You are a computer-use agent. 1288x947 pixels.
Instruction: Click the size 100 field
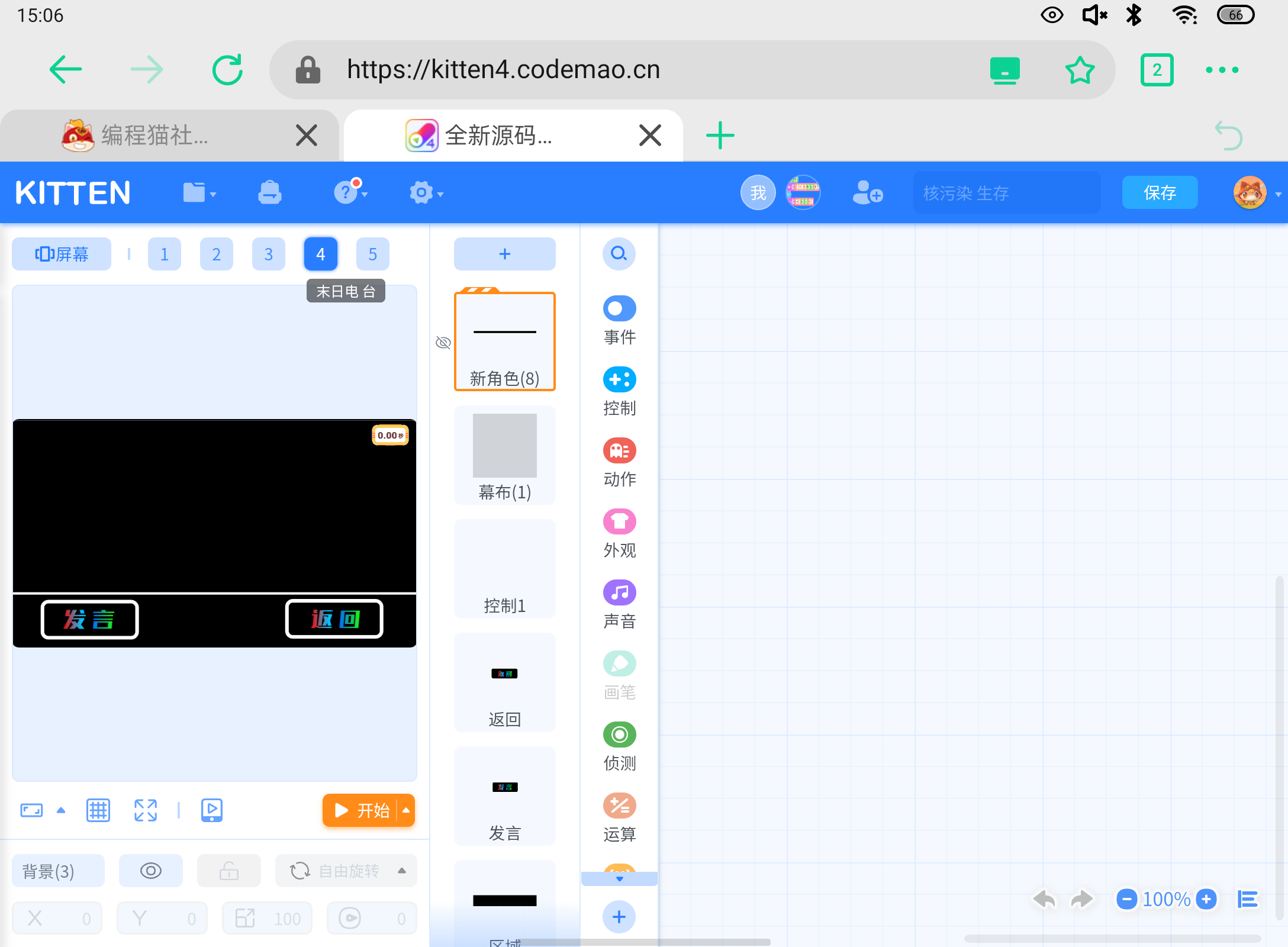pos(267,919)
